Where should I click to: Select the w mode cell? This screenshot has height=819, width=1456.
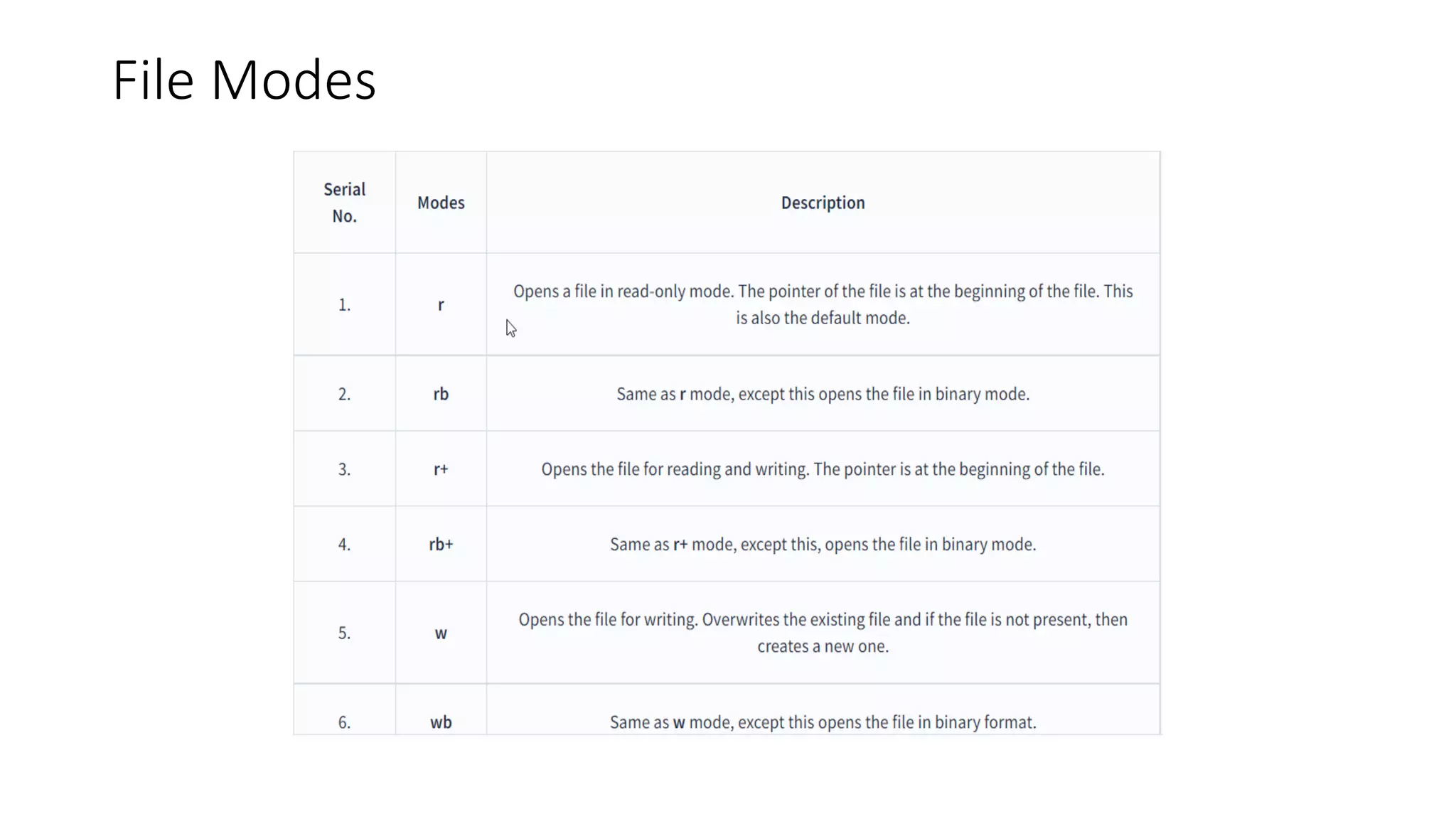(x=441, y=633)
